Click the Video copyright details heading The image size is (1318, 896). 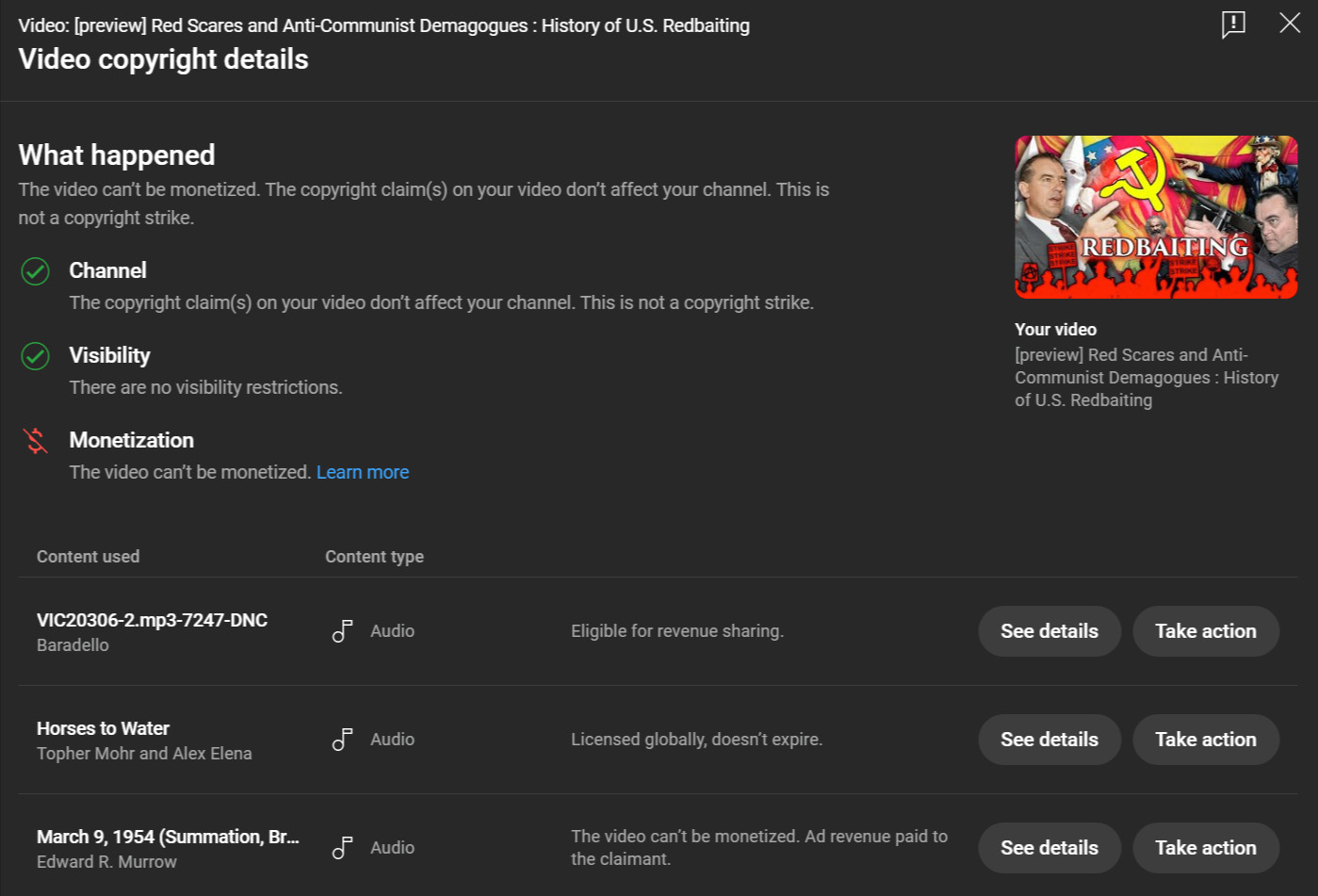click(163, 59)
